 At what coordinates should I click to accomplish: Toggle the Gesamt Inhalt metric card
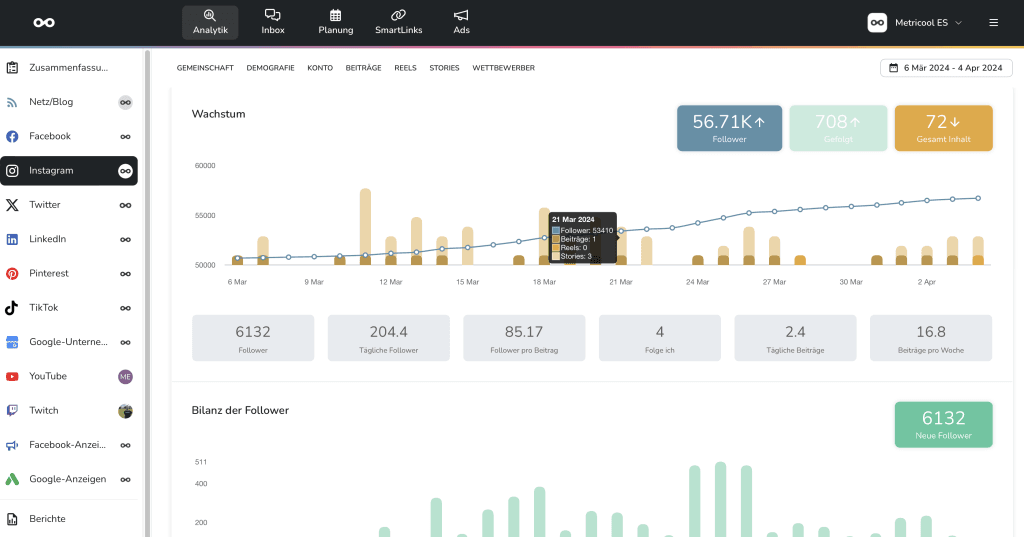point(943,128)
